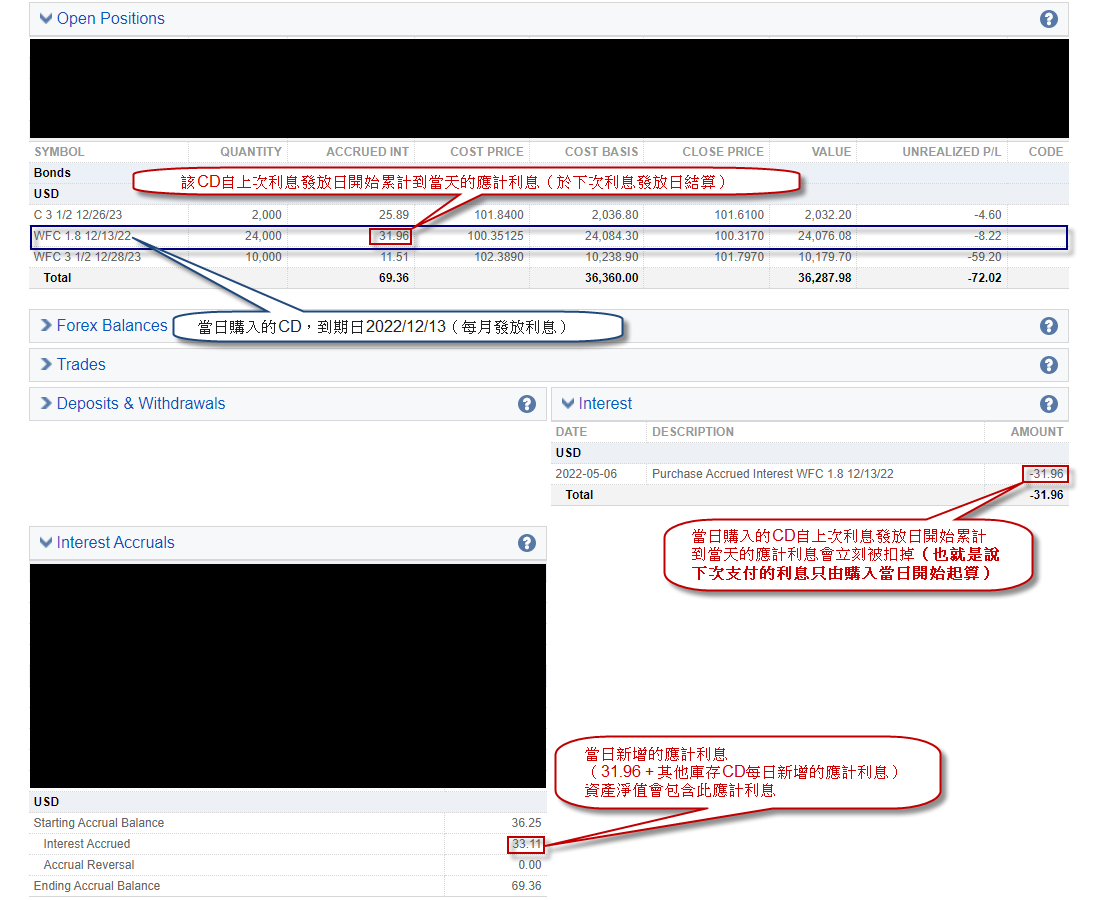The image size is (1093, 900).
Task: Expand the Trades section
Action: coord(46,365)
